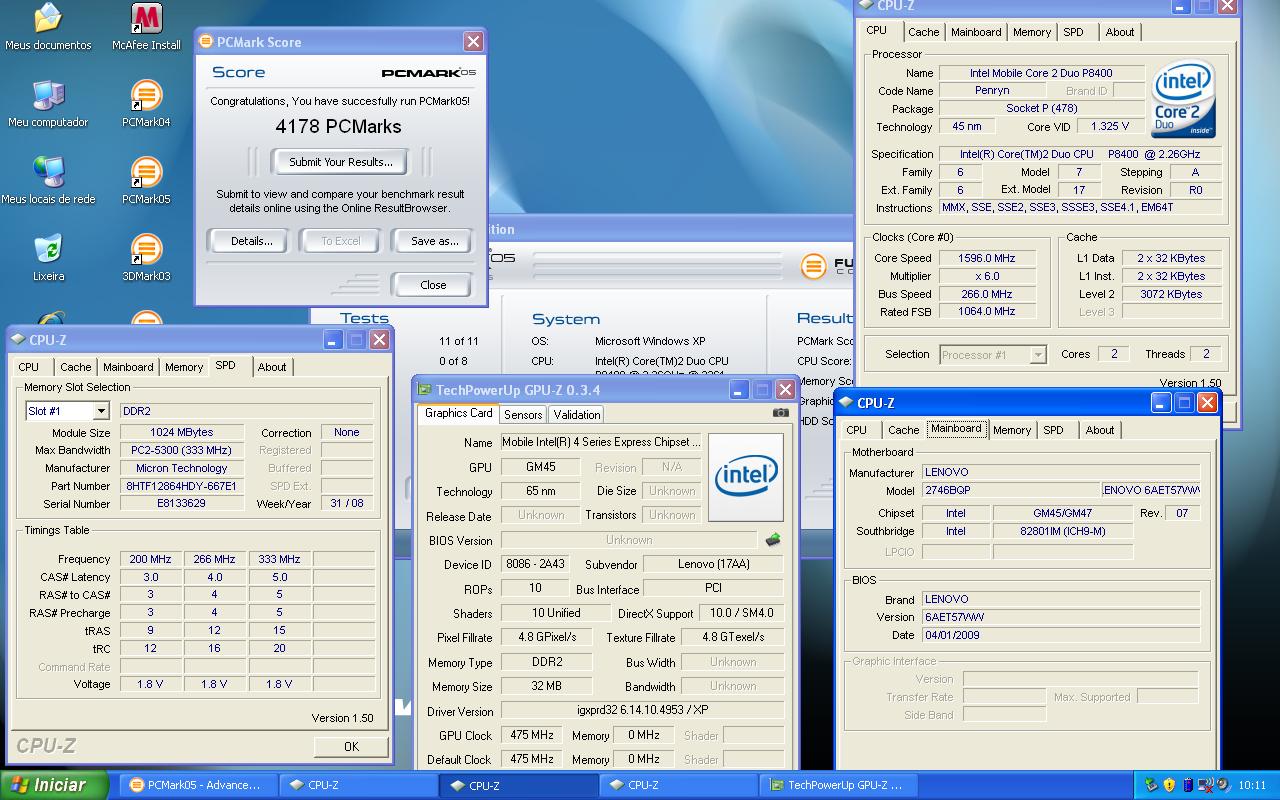
Task: Launch PCMark04 desktop shortcut
Action: [x=146, y=104]
